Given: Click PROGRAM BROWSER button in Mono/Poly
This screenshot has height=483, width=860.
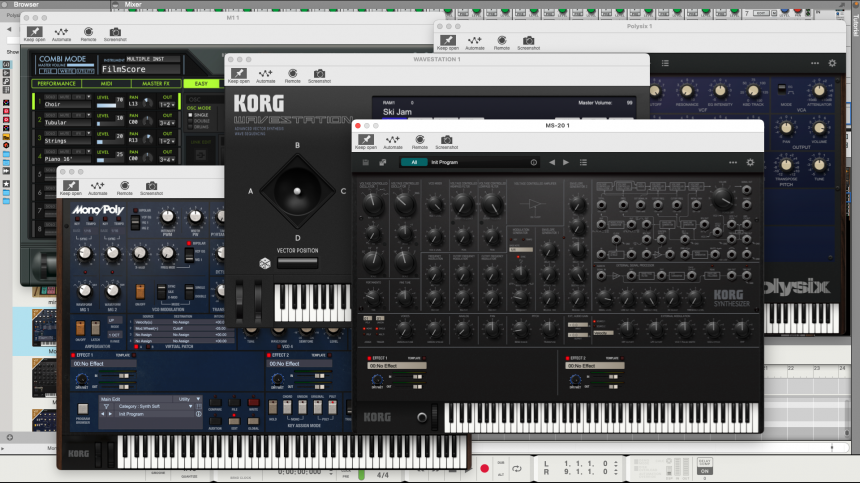Looking at the screenshot, I should click(82, 409).
